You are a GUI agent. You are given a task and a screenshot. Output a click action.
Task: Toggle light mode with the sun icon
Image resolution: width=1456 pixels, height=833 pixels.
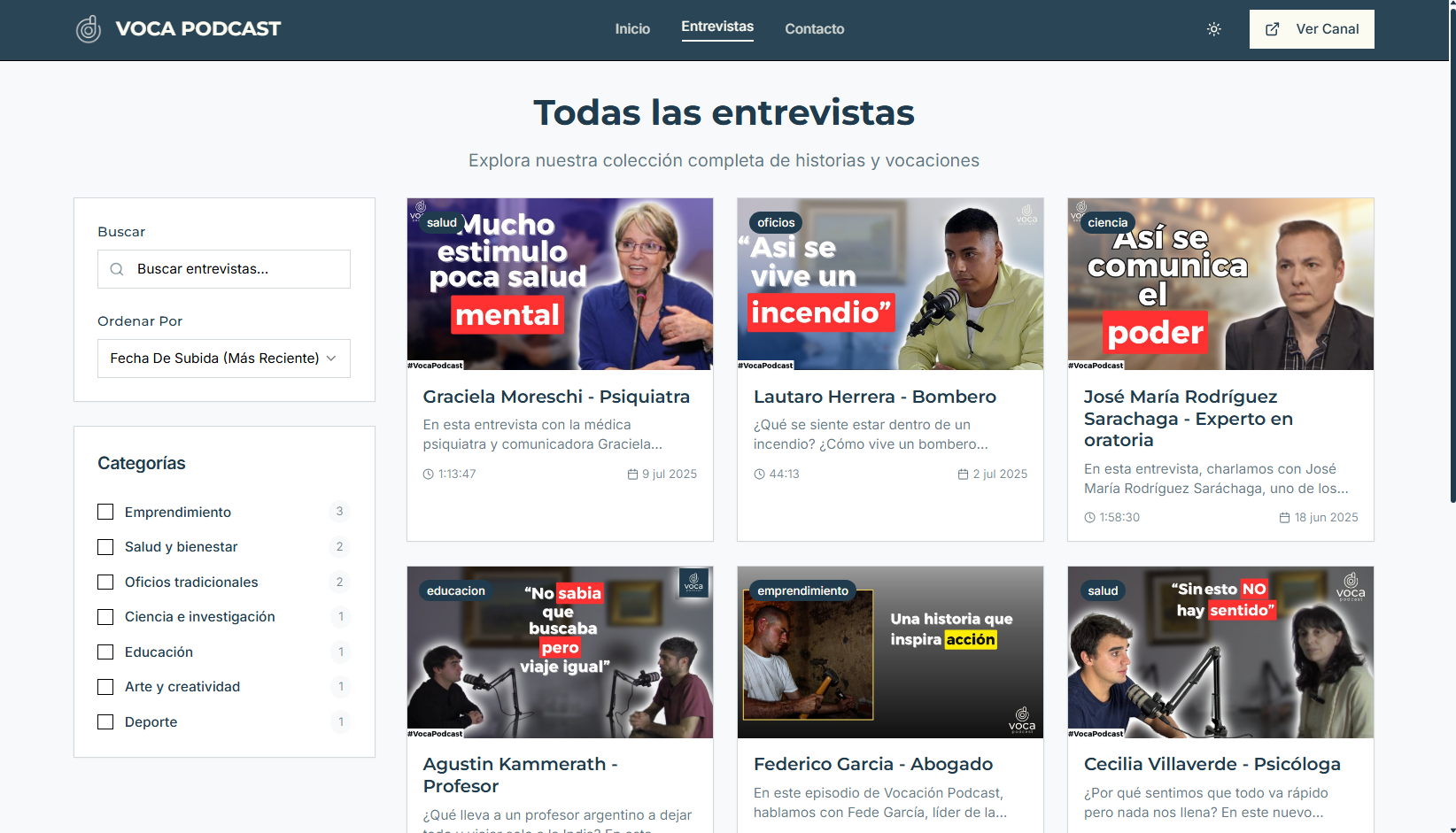(1213, 28)
